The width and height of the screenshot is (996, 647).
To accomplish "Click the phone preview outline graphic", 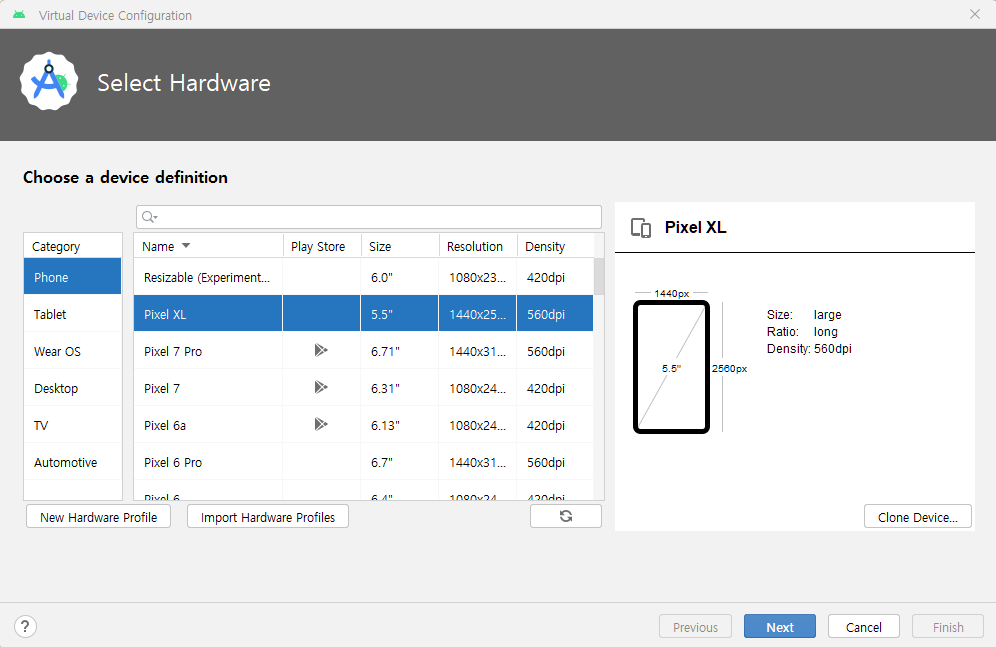I will [671, 367].
